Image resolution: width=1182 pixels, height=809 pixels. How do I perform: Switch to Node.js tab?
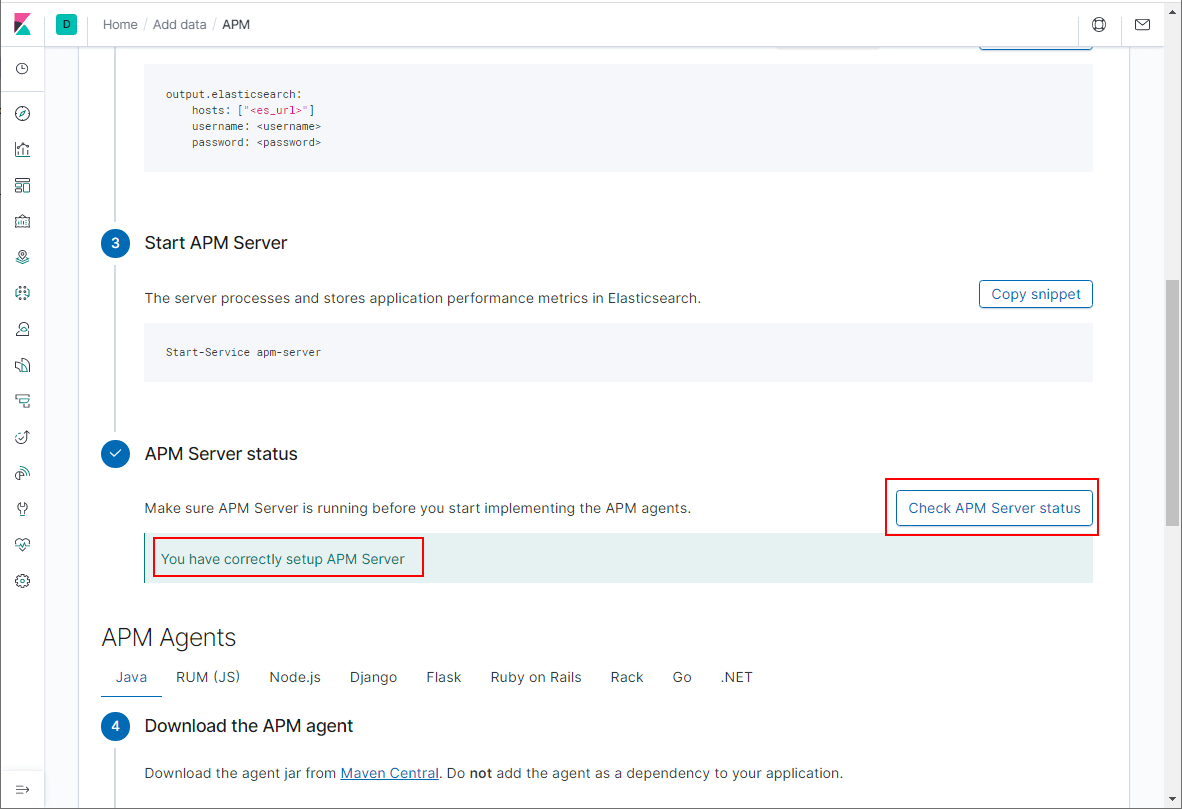coord(295,677)
